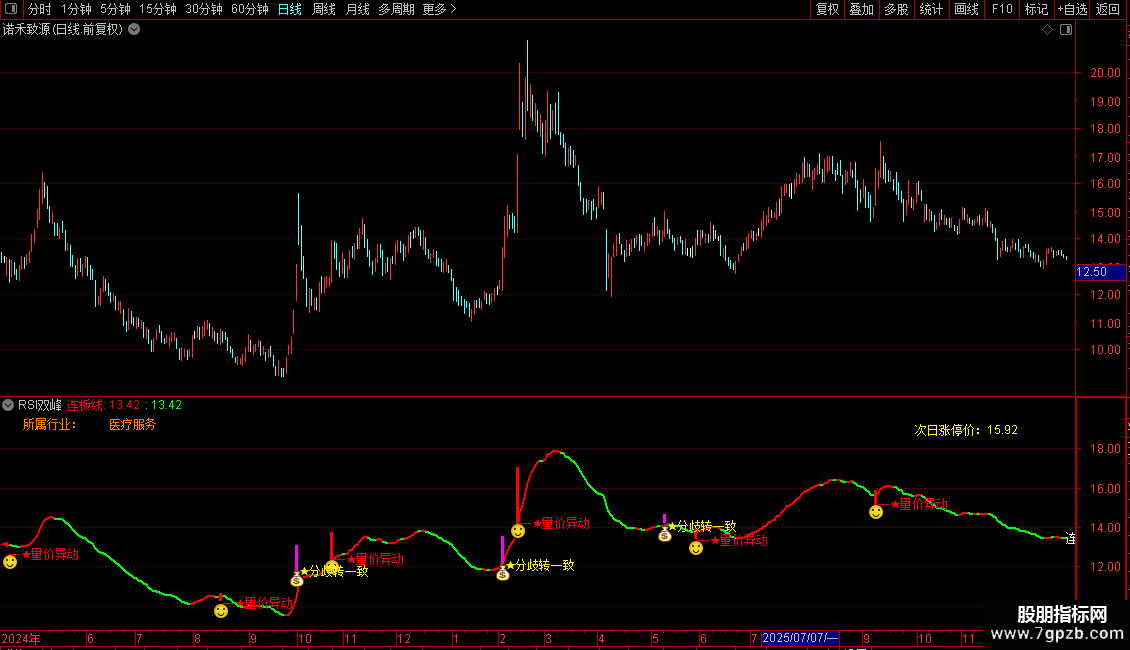
Task: Switch to 周线 weekly chart
Action: [x=324, y=9]
